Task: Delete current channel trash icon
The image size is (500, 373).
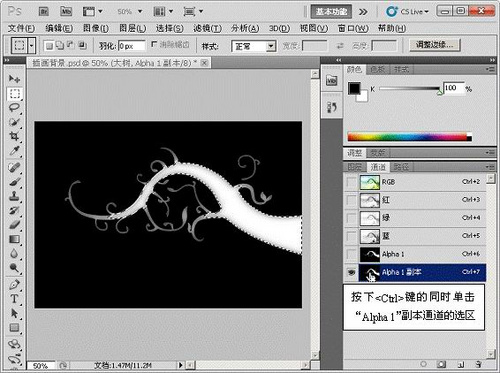Action: click(479, 364)
